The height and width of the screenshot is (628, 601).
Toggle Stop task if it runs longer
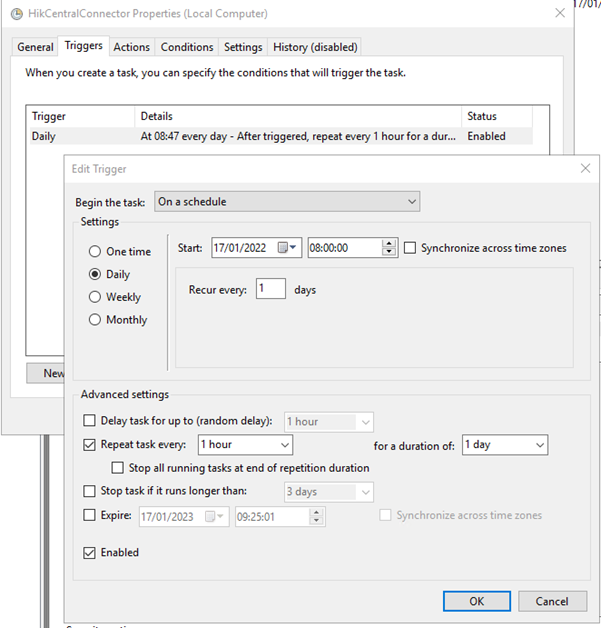pos(90,491)
